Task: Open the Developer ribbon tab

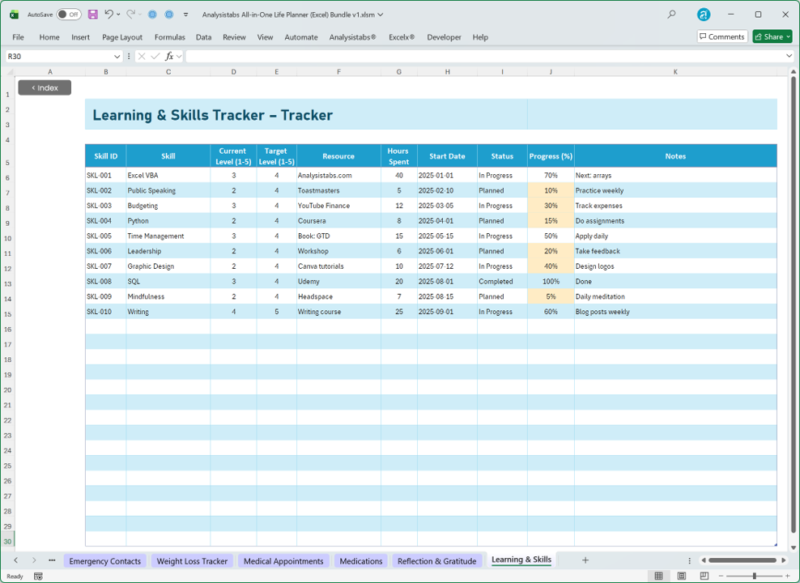Action: pyautogui.click(x=444, y=37)
